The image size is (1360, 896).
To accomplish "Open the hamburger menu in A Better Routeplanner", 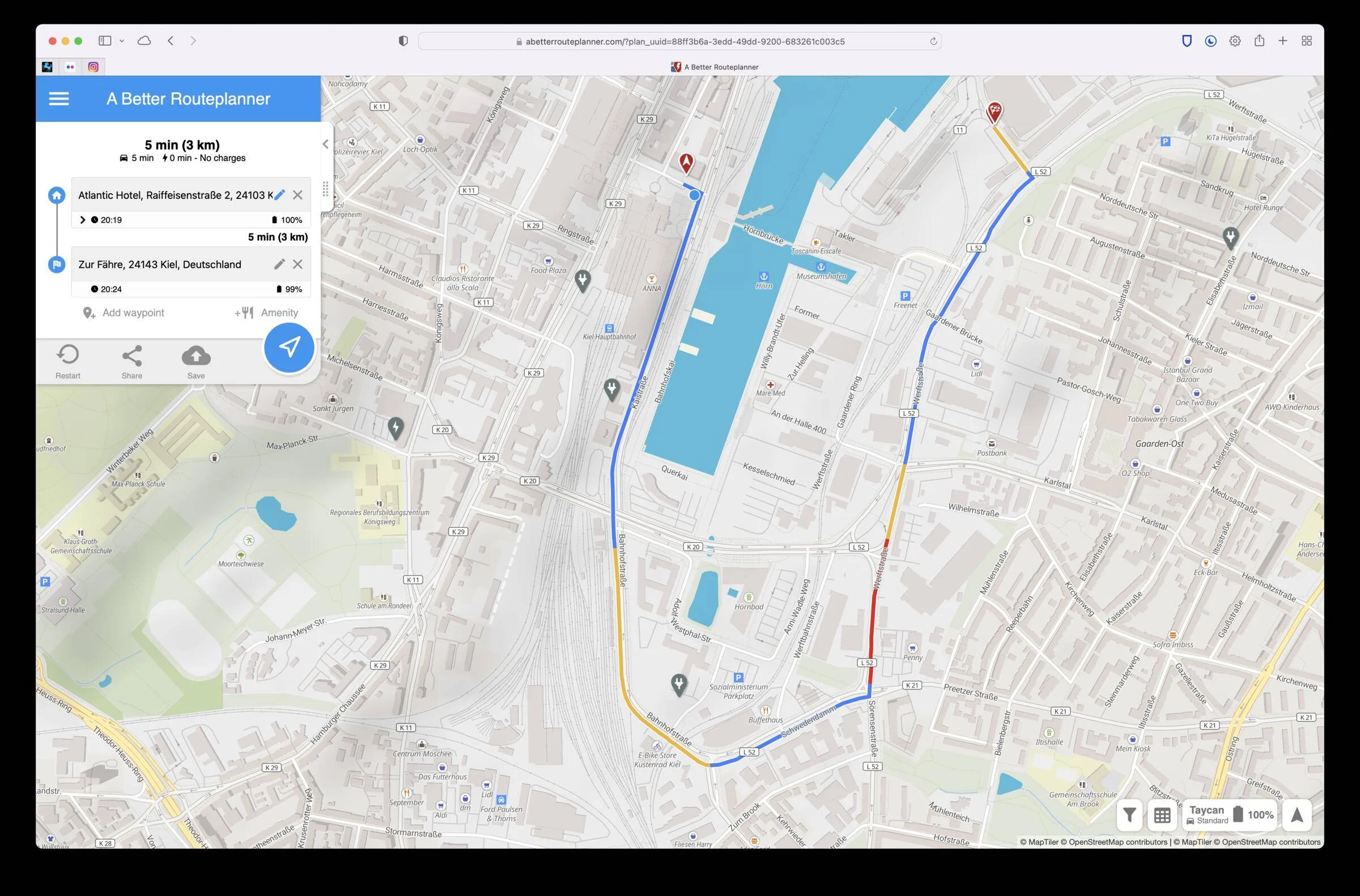I will point(59,99).
